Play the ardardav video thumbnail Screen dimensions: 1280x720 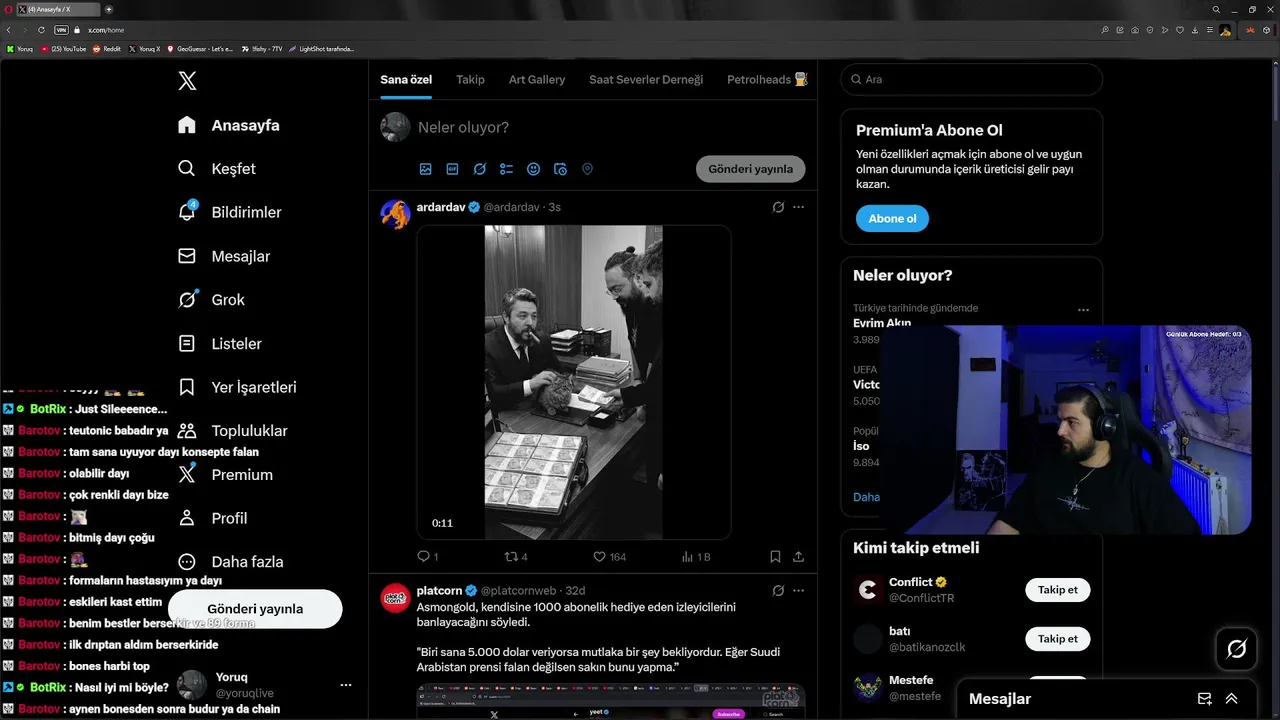point(574,382)
